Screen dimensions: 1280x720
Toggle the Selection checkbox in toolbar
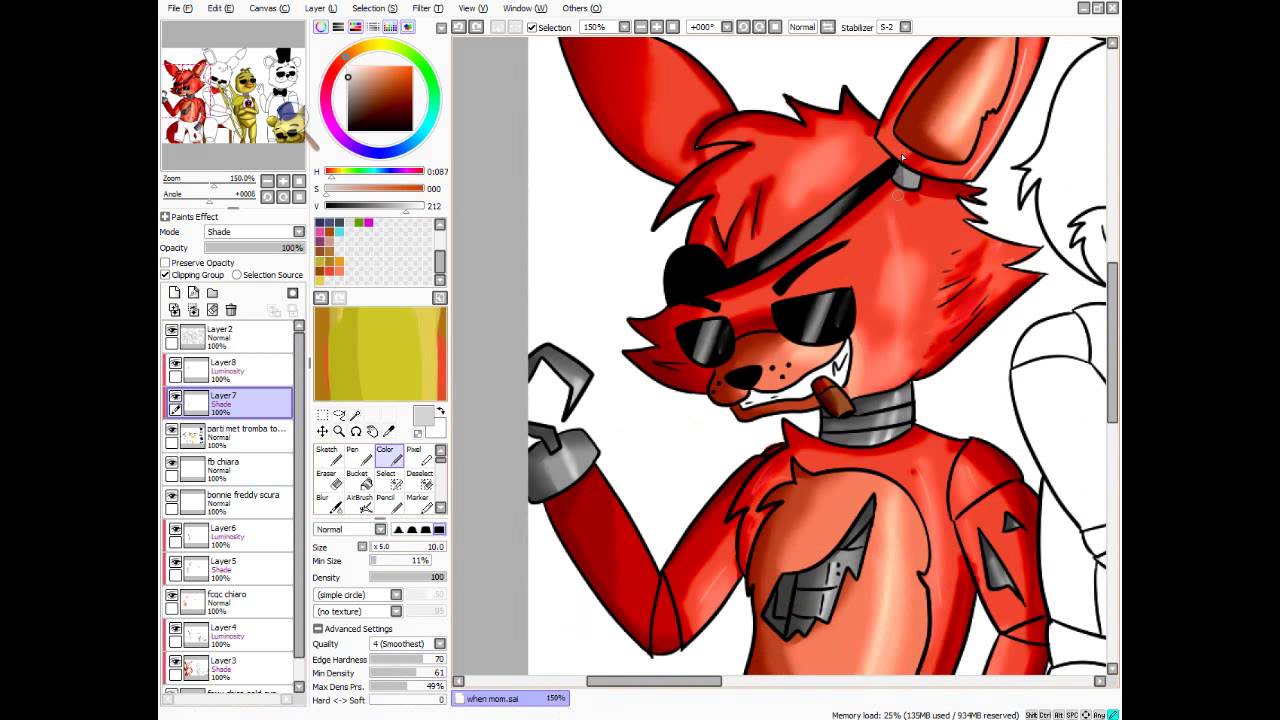(531, 27)
